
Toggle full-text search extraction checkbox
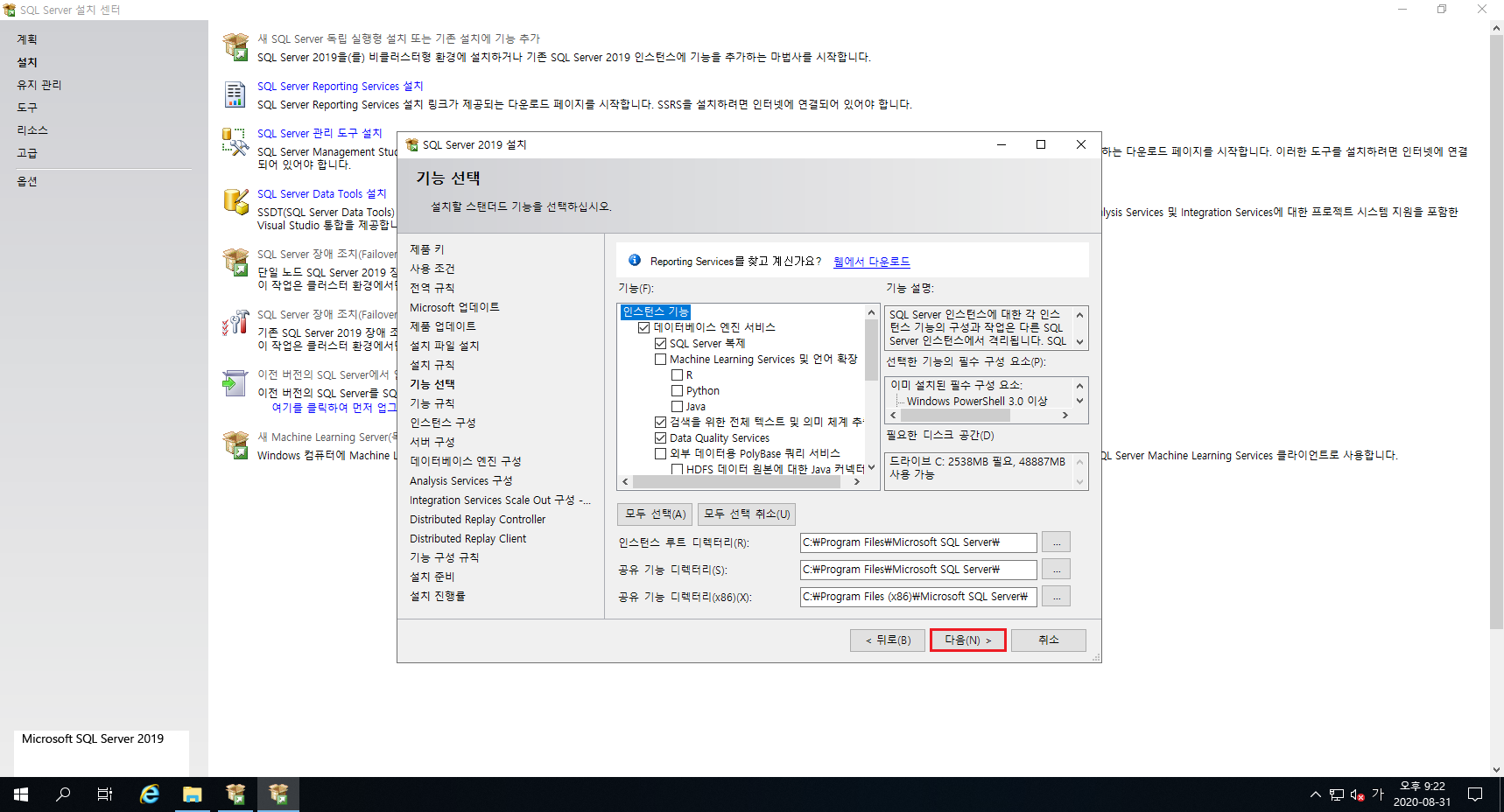point(661,422)
